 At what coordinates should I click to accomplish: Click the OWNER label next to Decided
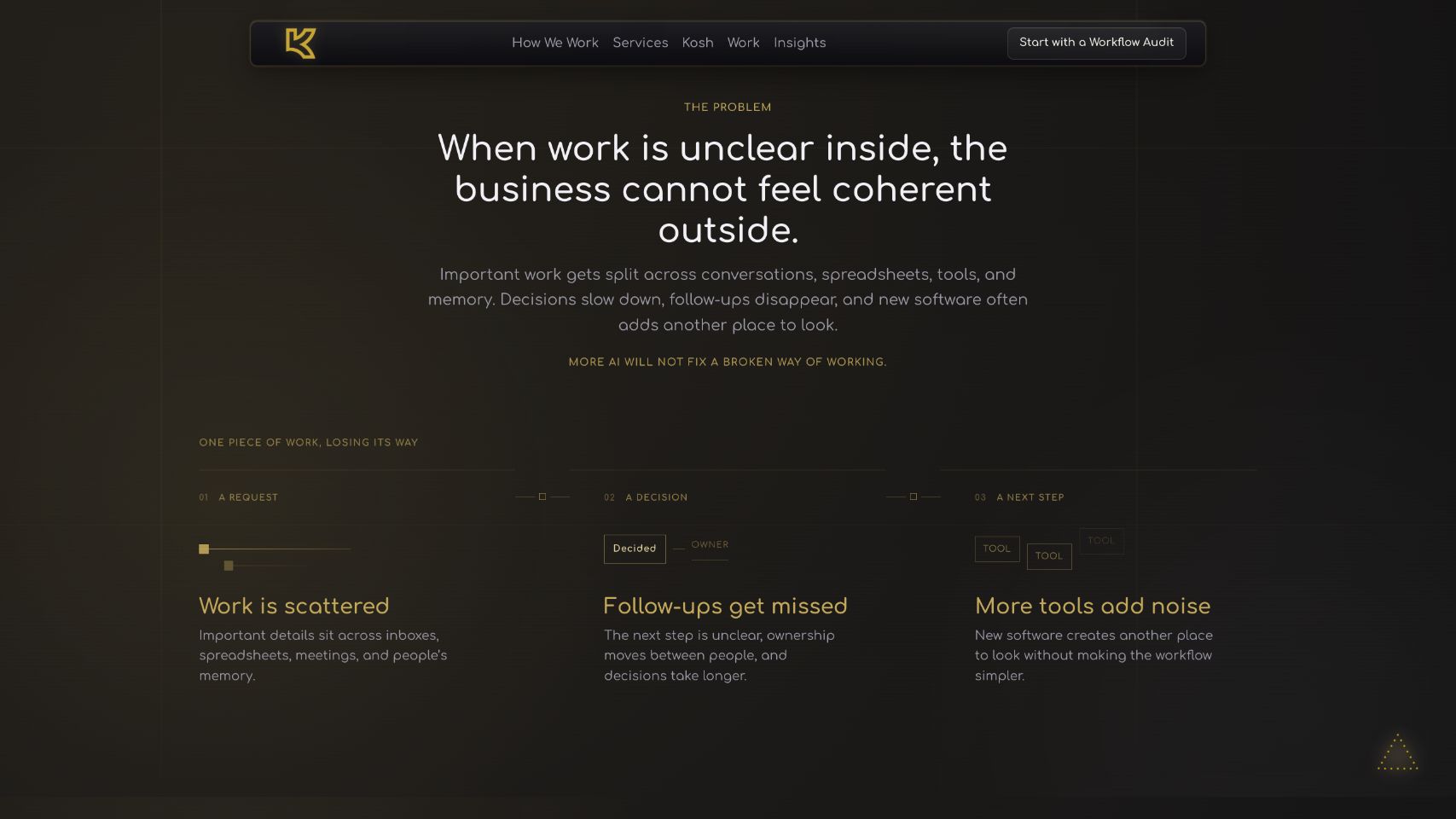click(710, 544)
